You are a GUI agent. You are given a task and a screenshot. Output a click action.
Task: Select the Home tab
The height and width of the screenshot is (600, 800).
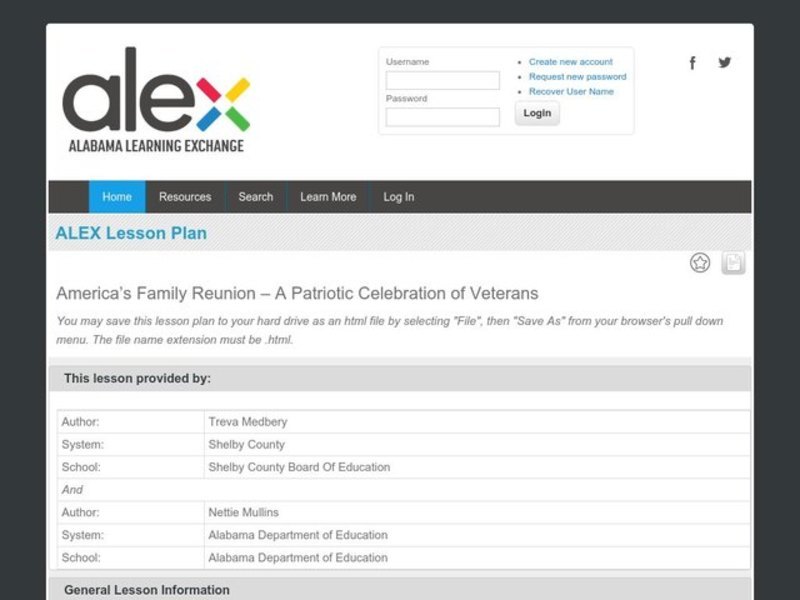(x=117, y=197)
